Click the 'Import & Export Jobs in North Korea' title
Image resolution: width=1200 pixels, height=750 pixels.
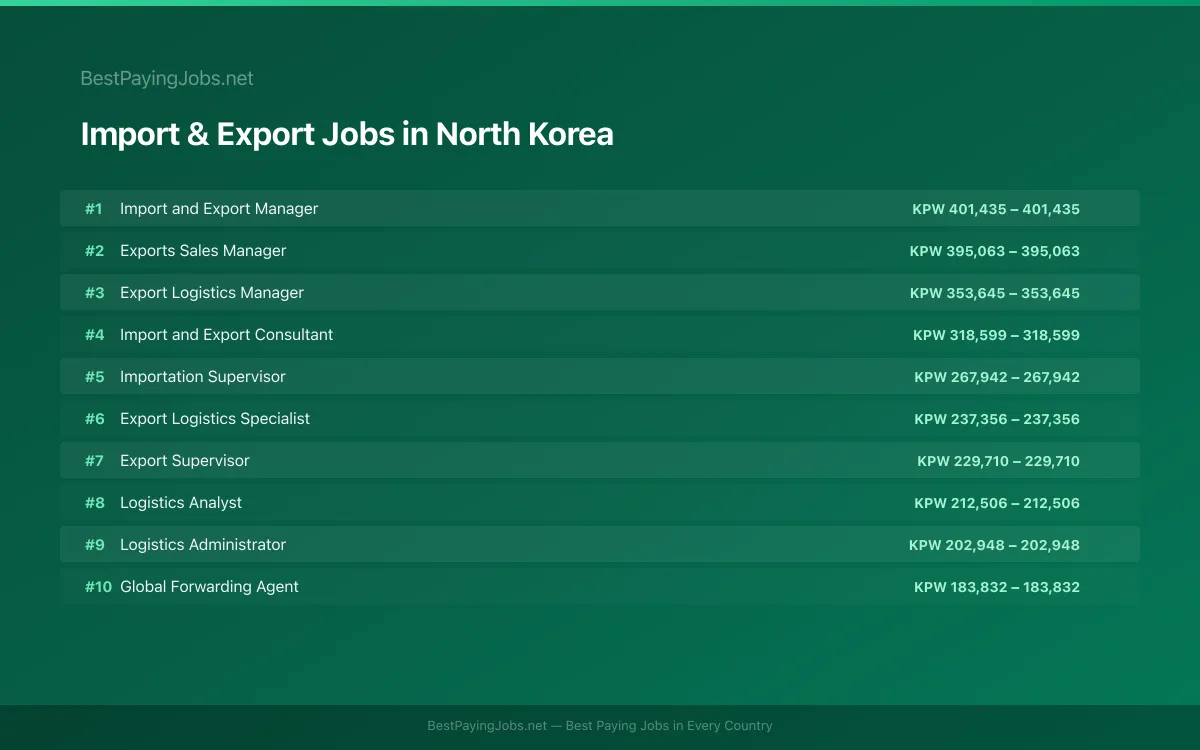click(x=347, y=134)
